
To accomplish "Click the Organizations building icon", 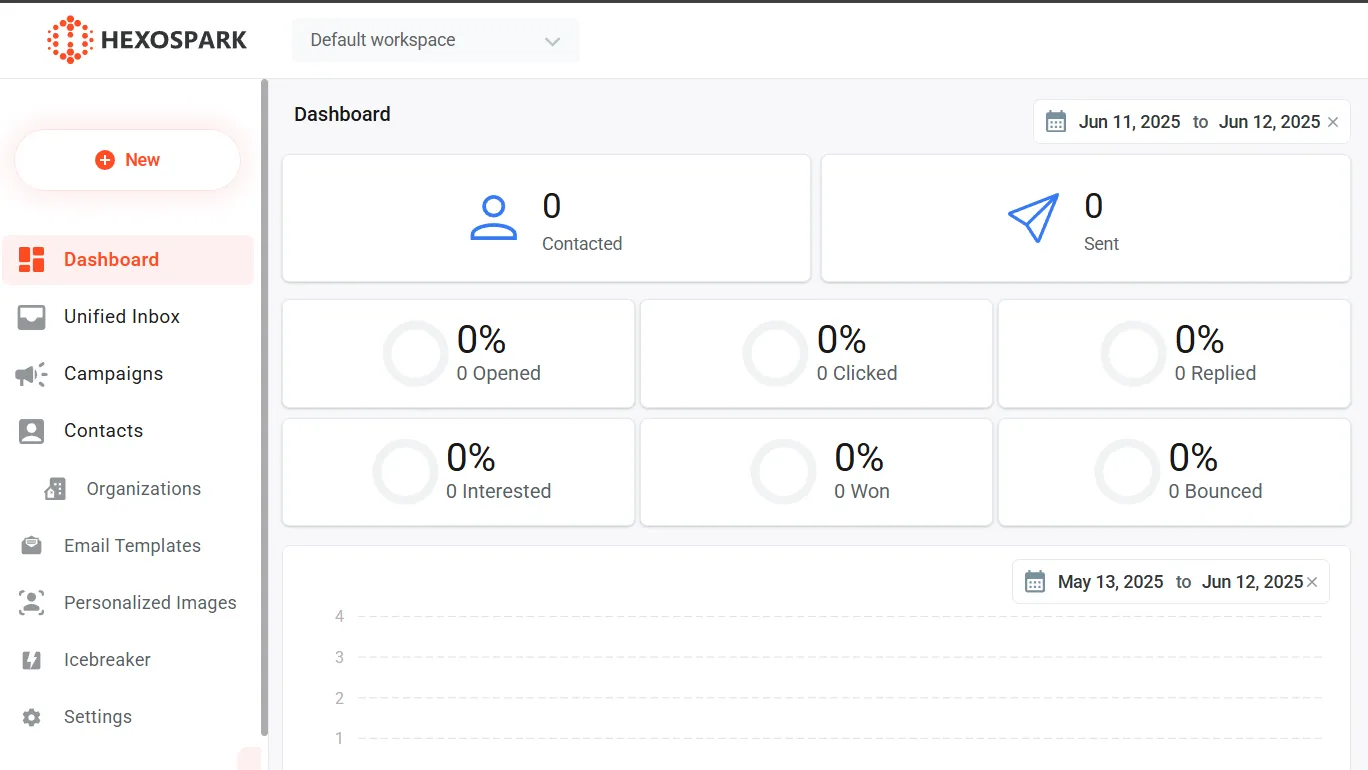I will [x=55, y=489].
